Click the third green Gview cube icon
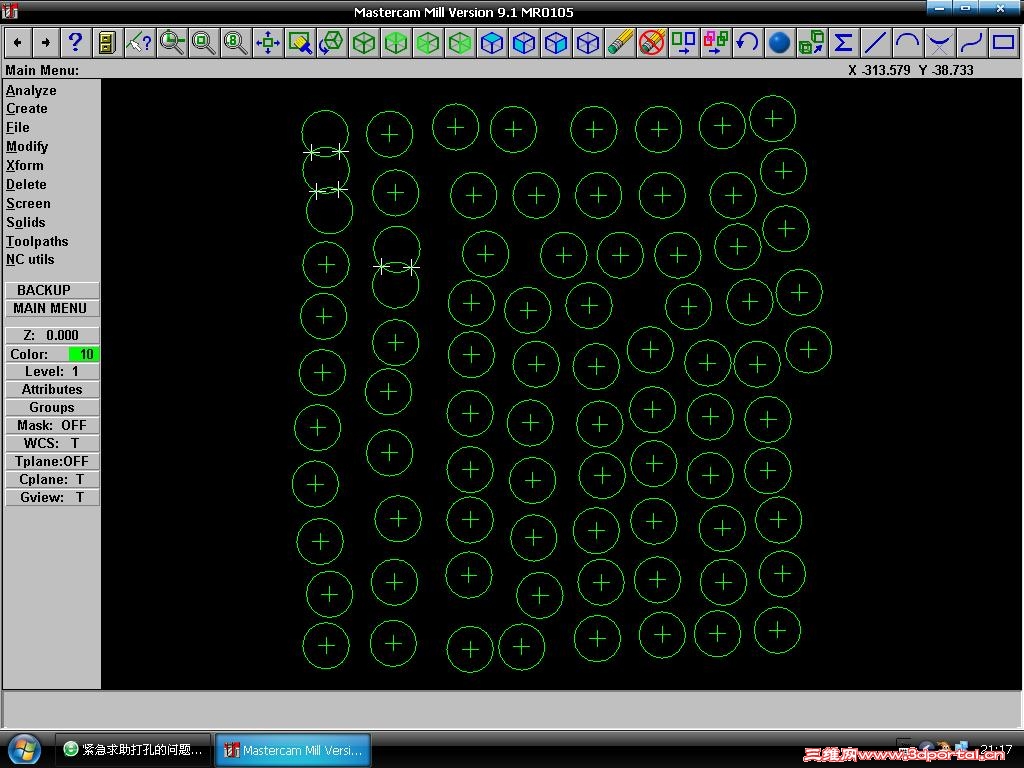 (x=427, y=43)
